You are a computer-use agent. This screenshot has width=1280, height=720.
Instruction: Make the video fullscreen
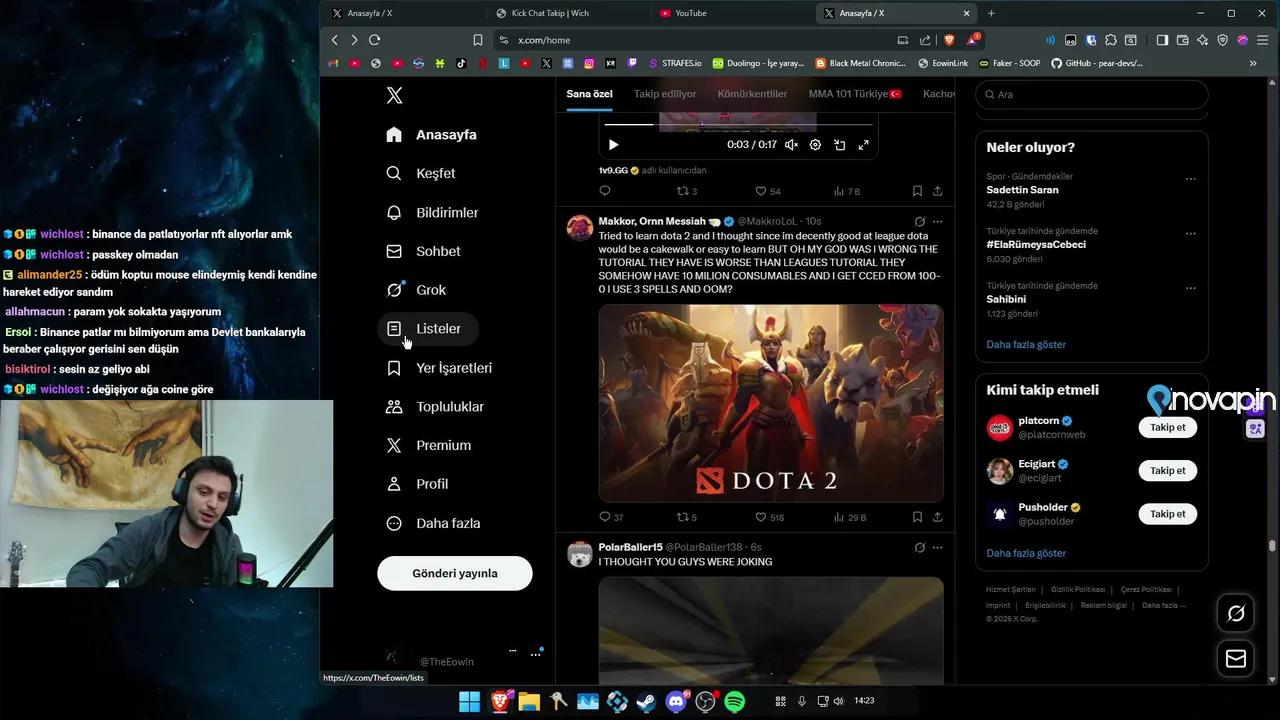pos(863,145)
